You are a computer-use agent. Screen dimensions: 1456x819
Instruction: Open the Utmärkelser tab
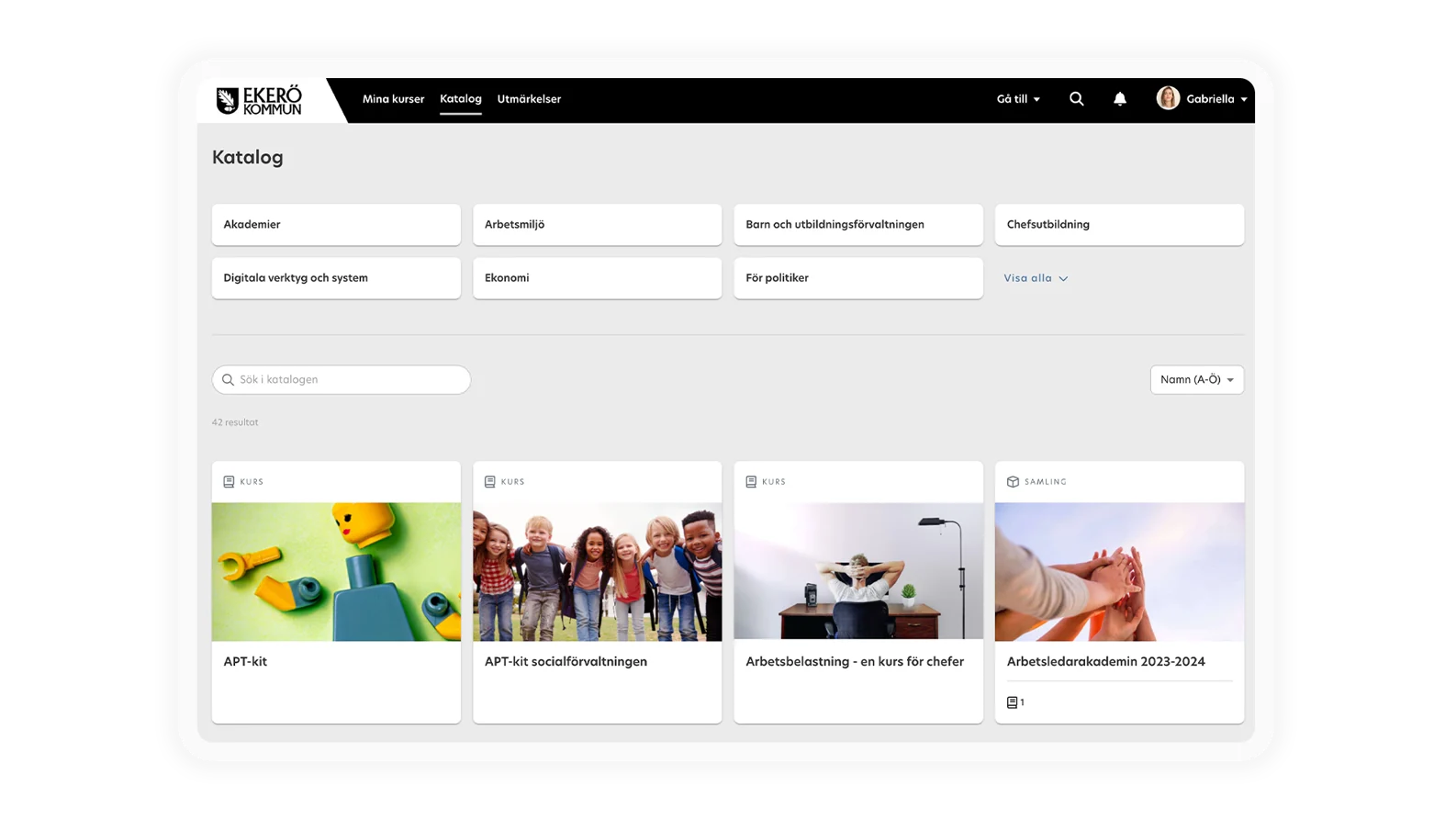coord(529,99)
